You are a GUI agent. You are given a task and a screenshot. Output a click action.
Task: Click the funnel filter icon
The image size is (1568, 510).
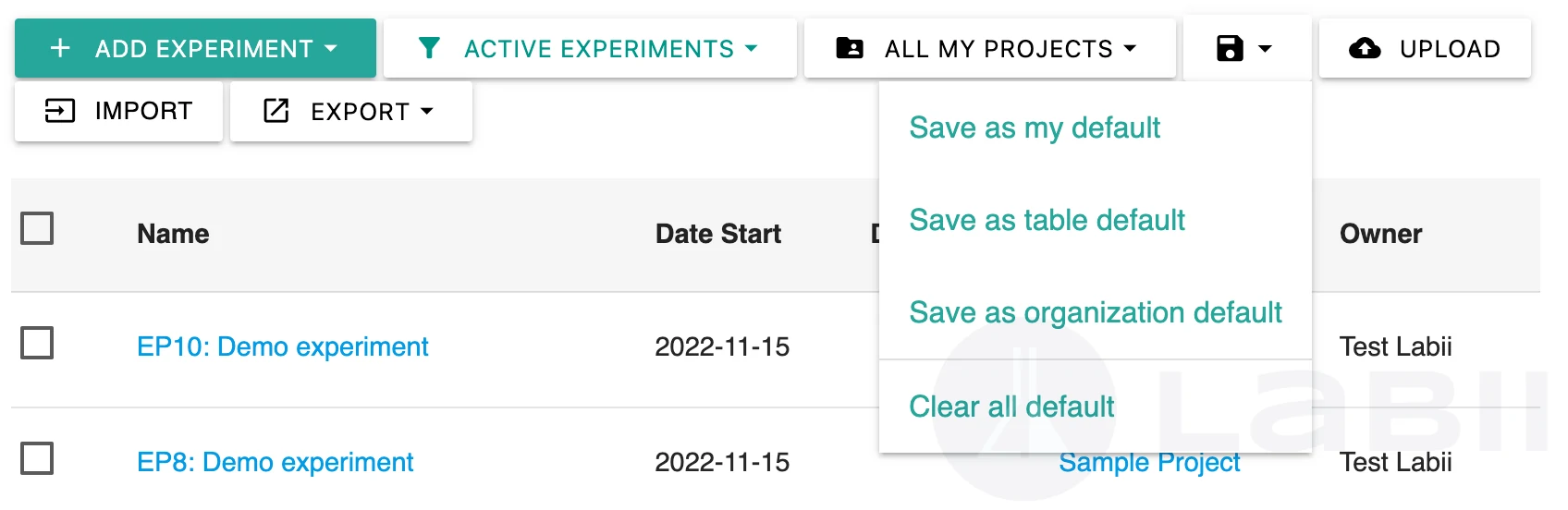429,48
